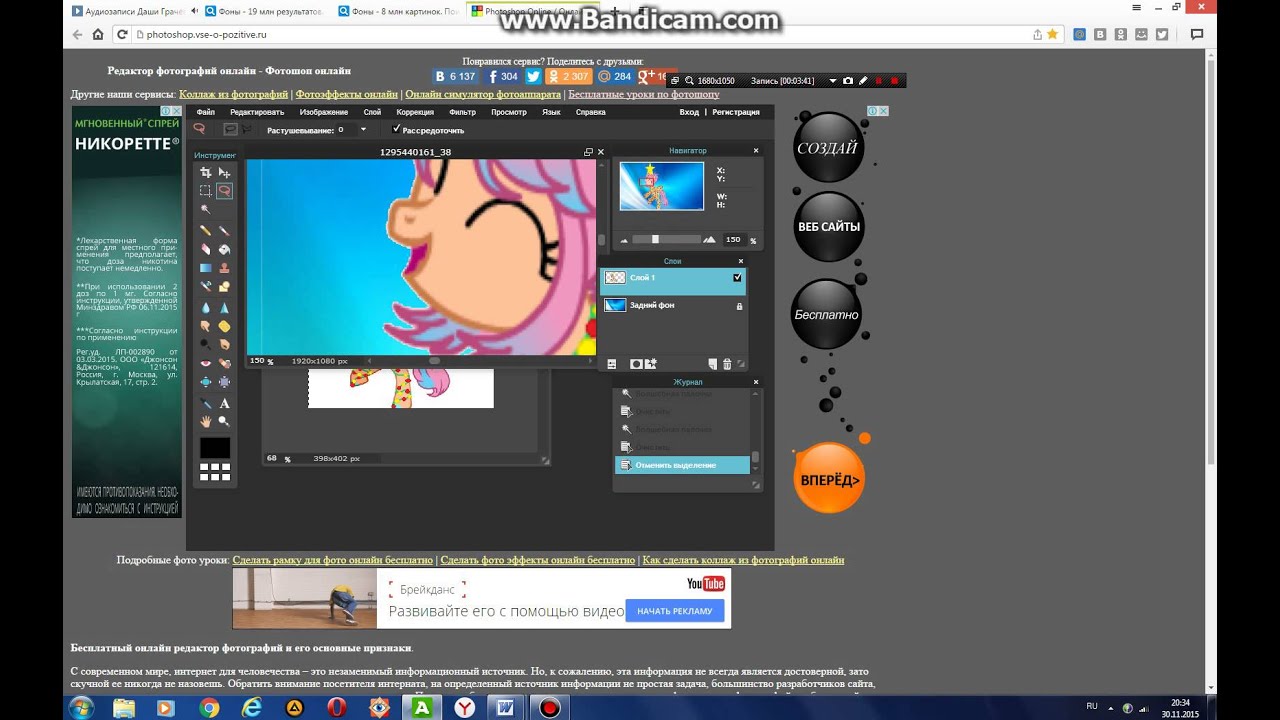Open the Растушевывание value dropdown
1280x720 pixels.
(x=363, y=129)
